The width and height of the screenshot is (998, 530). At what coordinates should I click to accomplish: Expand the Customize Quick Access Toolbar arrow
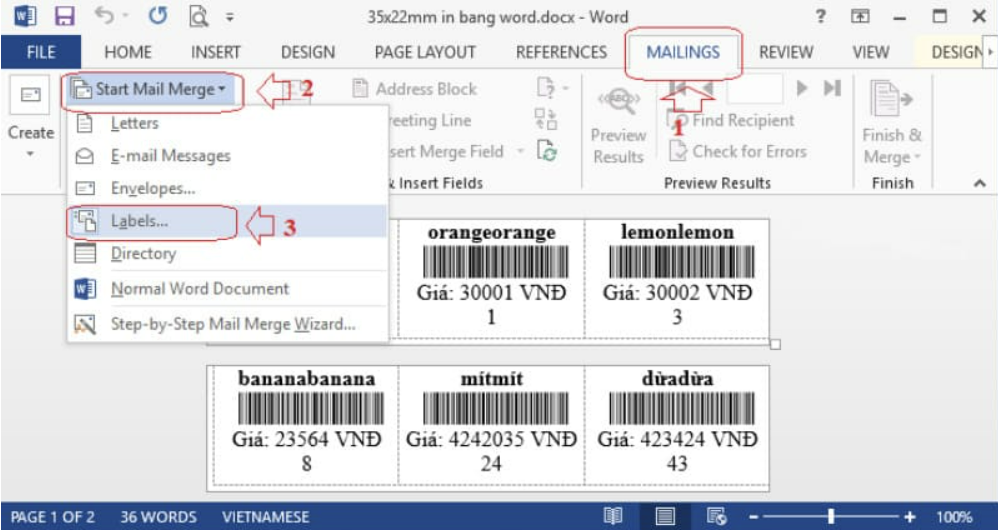(x=230, y=18)
